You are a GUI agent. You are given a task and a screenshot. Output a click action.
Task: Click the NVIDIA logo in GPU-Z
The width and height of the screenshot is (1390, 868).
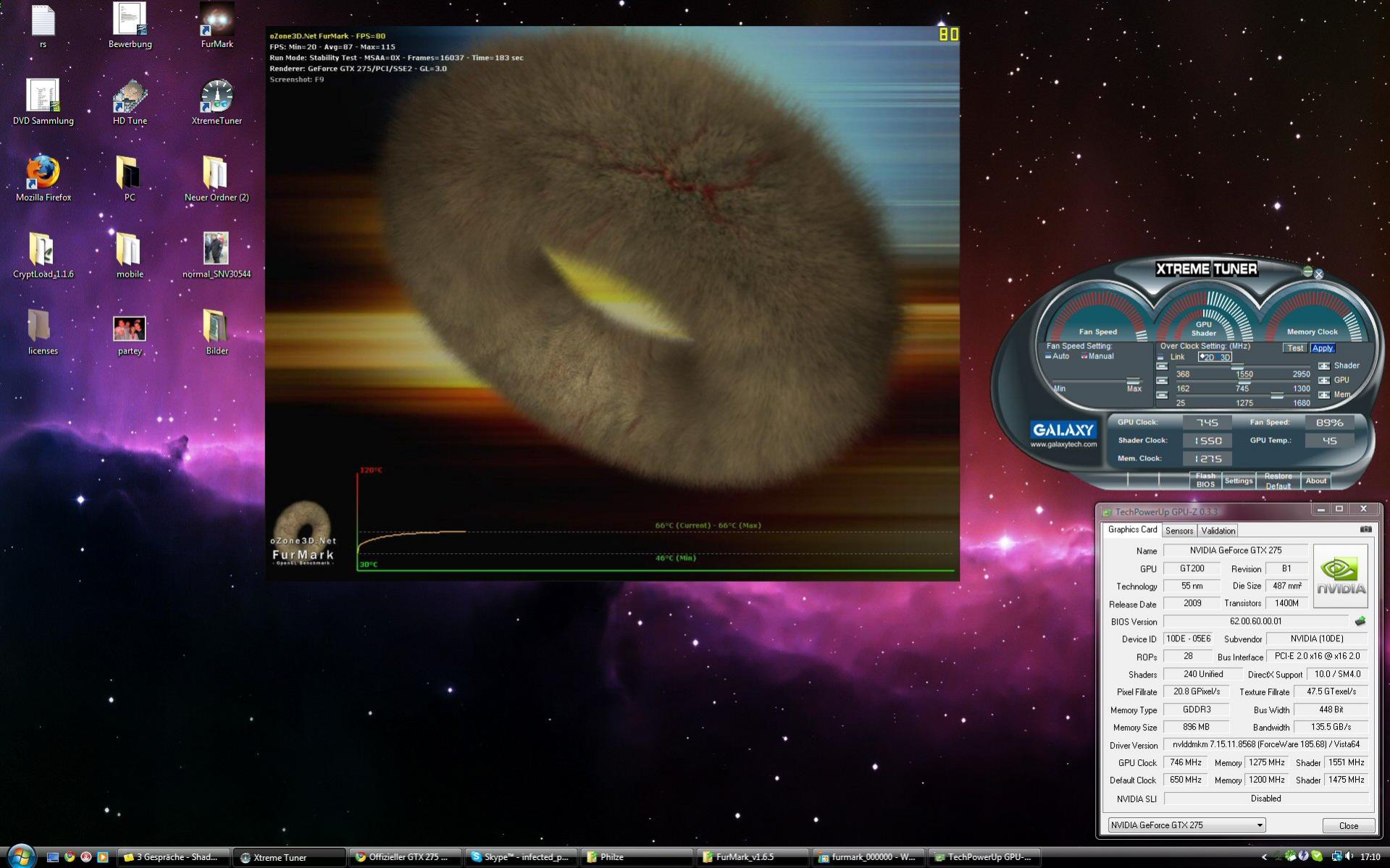1340,576
